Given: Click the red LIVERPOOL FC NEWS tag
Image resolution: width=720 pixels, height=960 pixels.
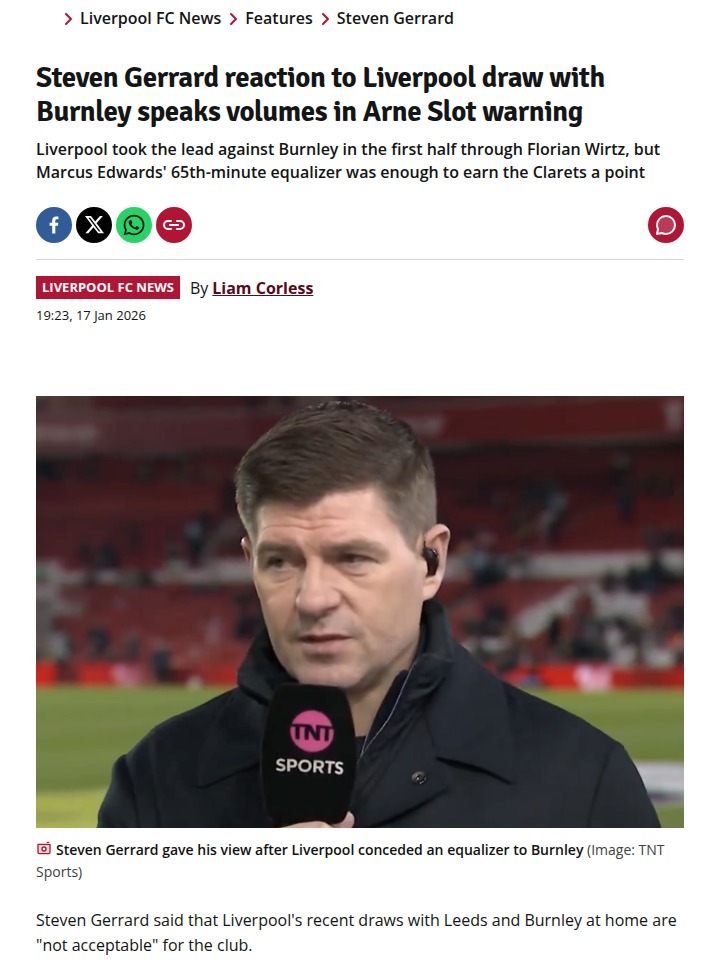Looking at the screenshot, I should [x=108, y=288].
